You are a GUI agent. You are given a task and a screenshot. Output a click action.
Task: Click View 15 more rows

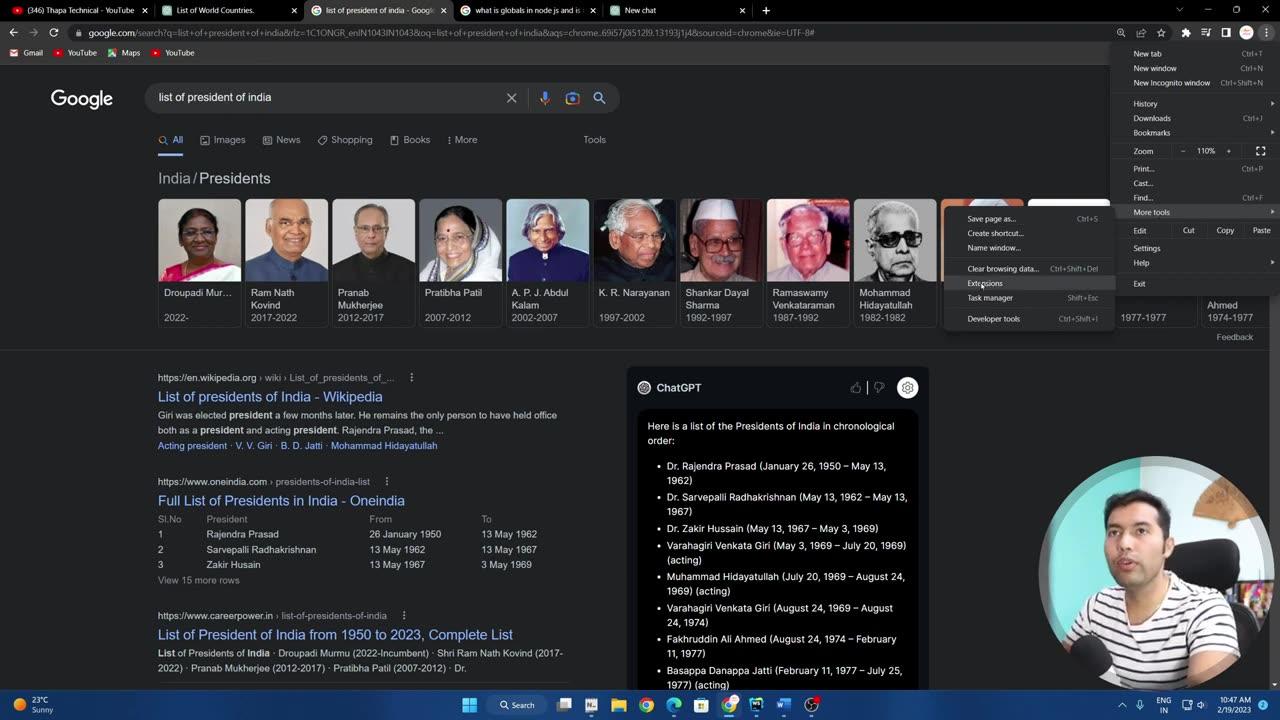click(198, 580)
